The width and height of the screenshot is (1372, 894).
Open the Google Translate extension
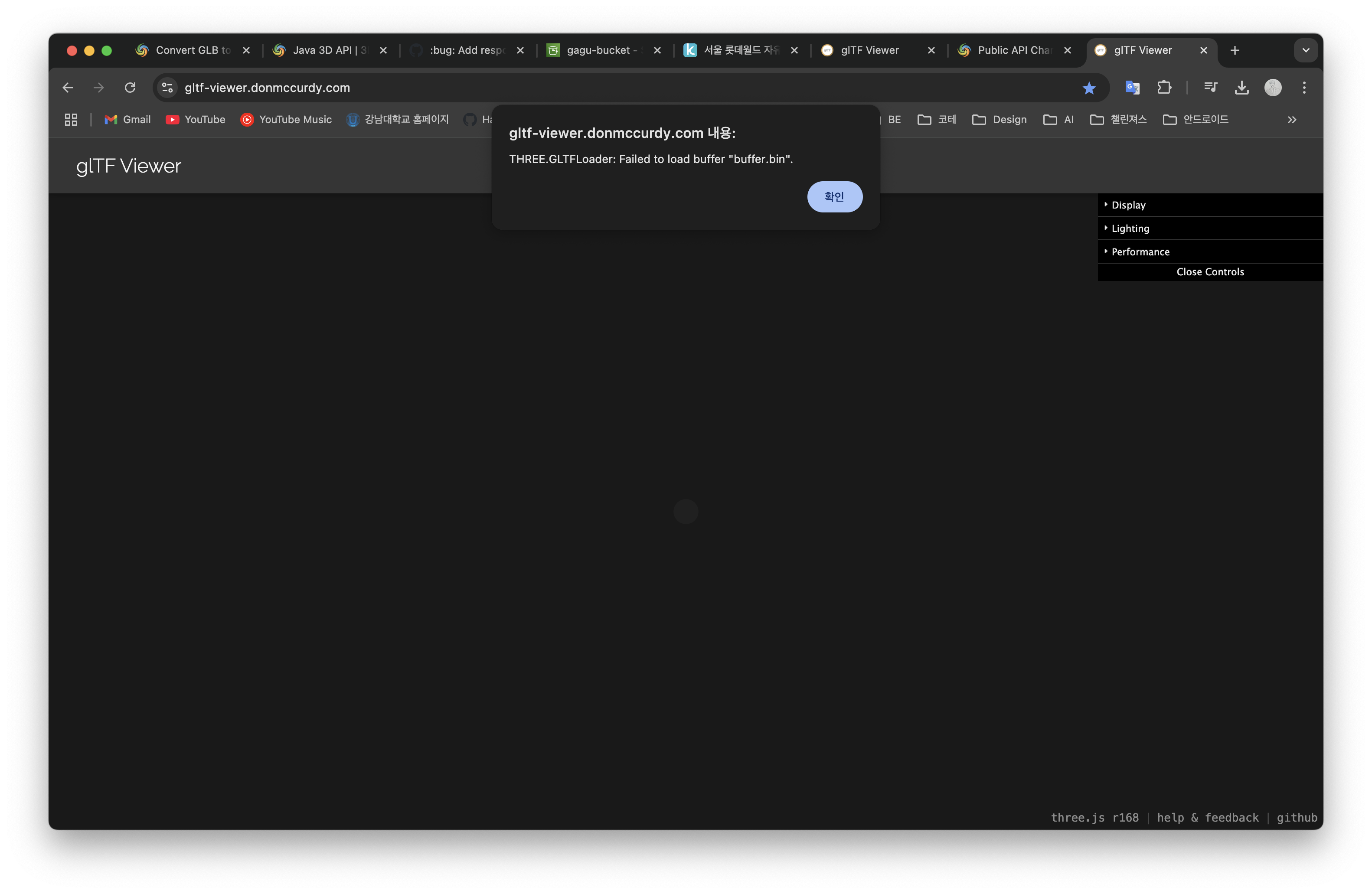coord(1132,88)
